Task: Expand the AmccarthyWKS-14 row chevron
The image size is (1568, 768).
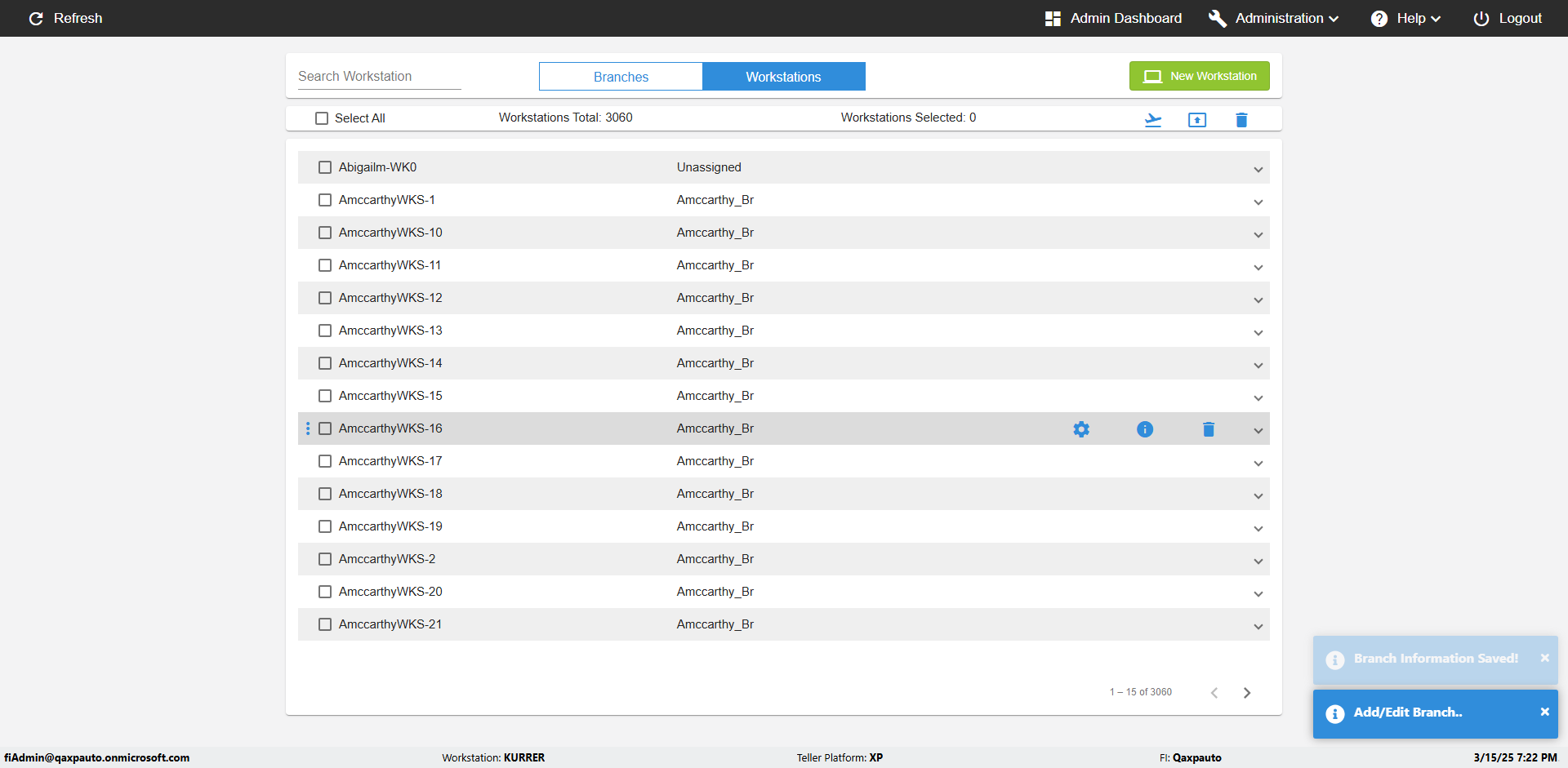Action: (1258, 366)
